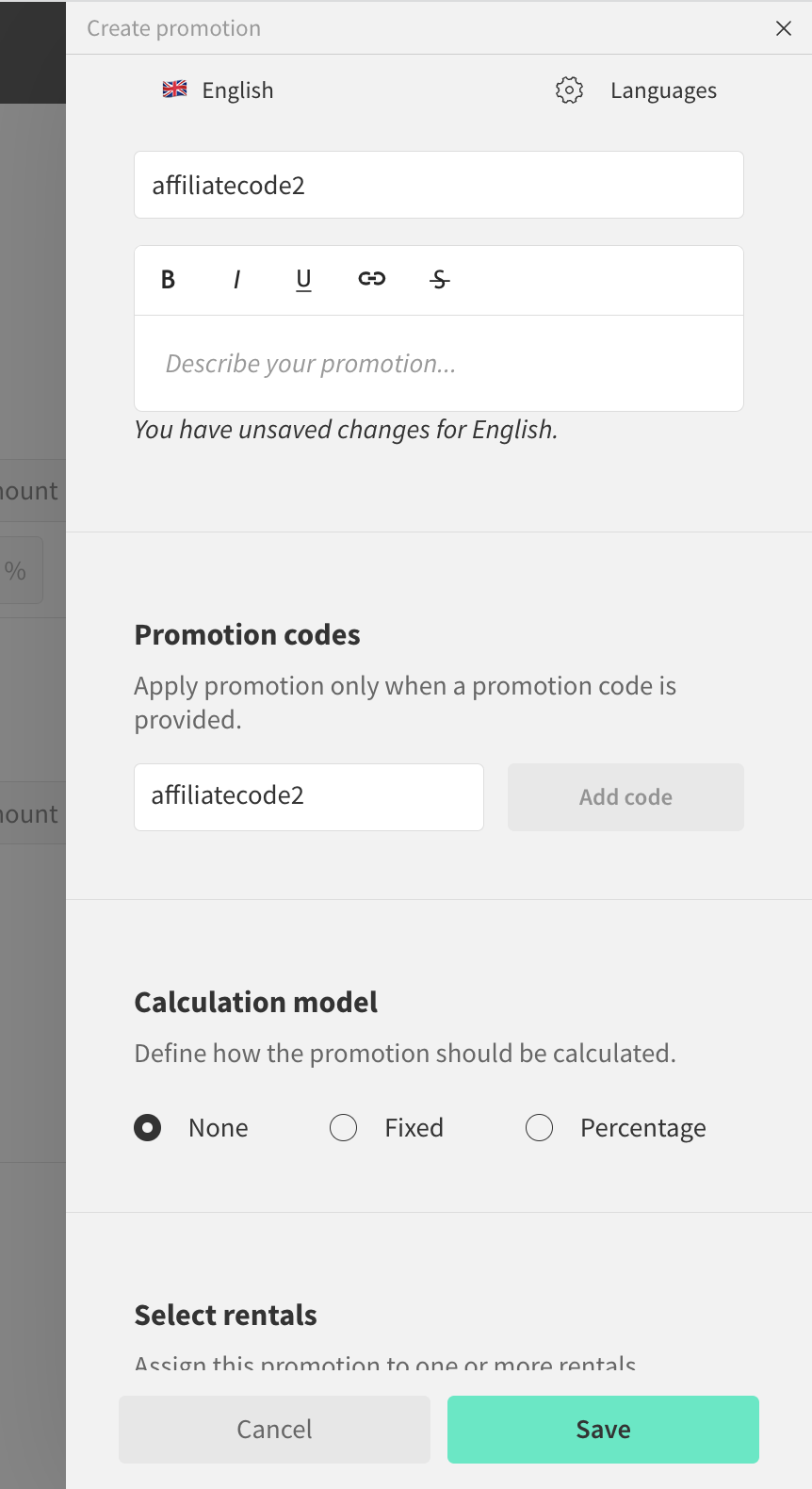Insert a link in the description

(372, 279)
